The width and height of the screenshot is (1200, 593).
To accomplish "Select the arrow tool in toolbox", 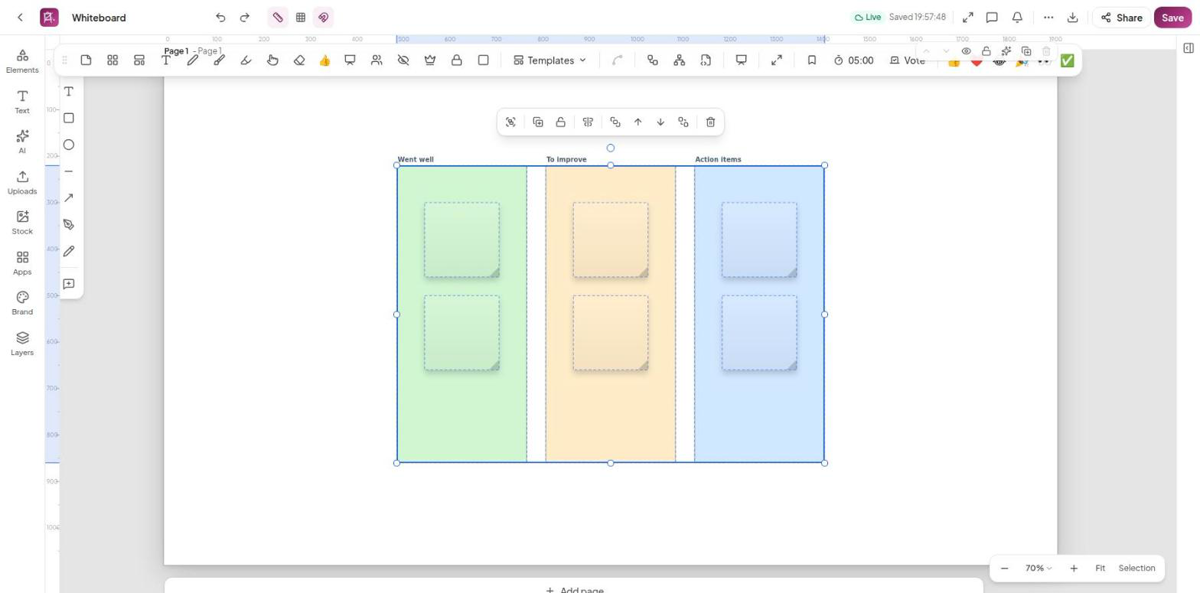I will 69,198.
